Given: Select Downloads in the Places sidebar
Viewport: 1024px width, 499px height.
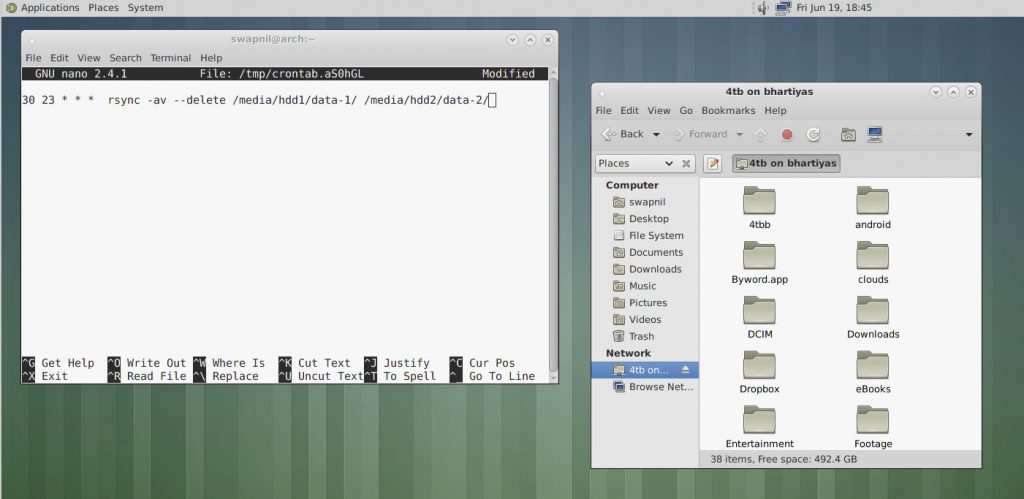Looking at the screenshot, I should coord(654,269).
